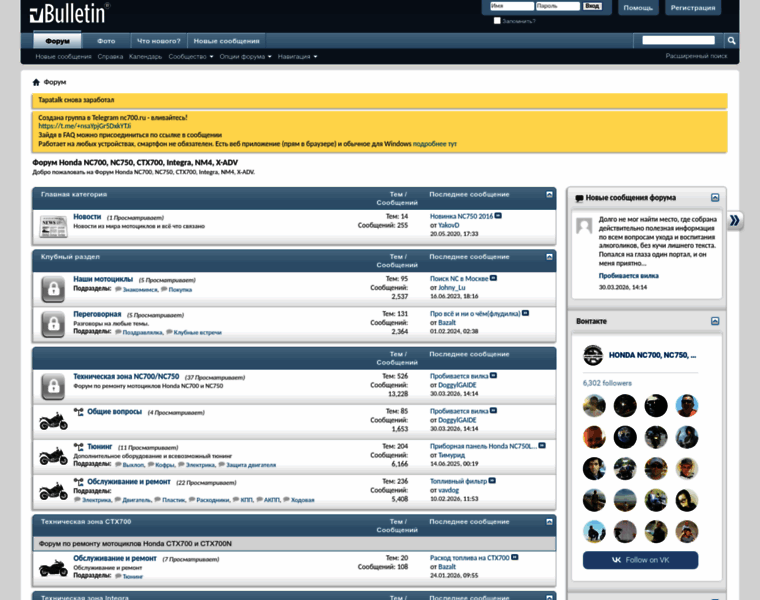Click motorcycle icon in CTX700 section
Viewport: 760px width, 600px height.
click(x=53, y=568)
